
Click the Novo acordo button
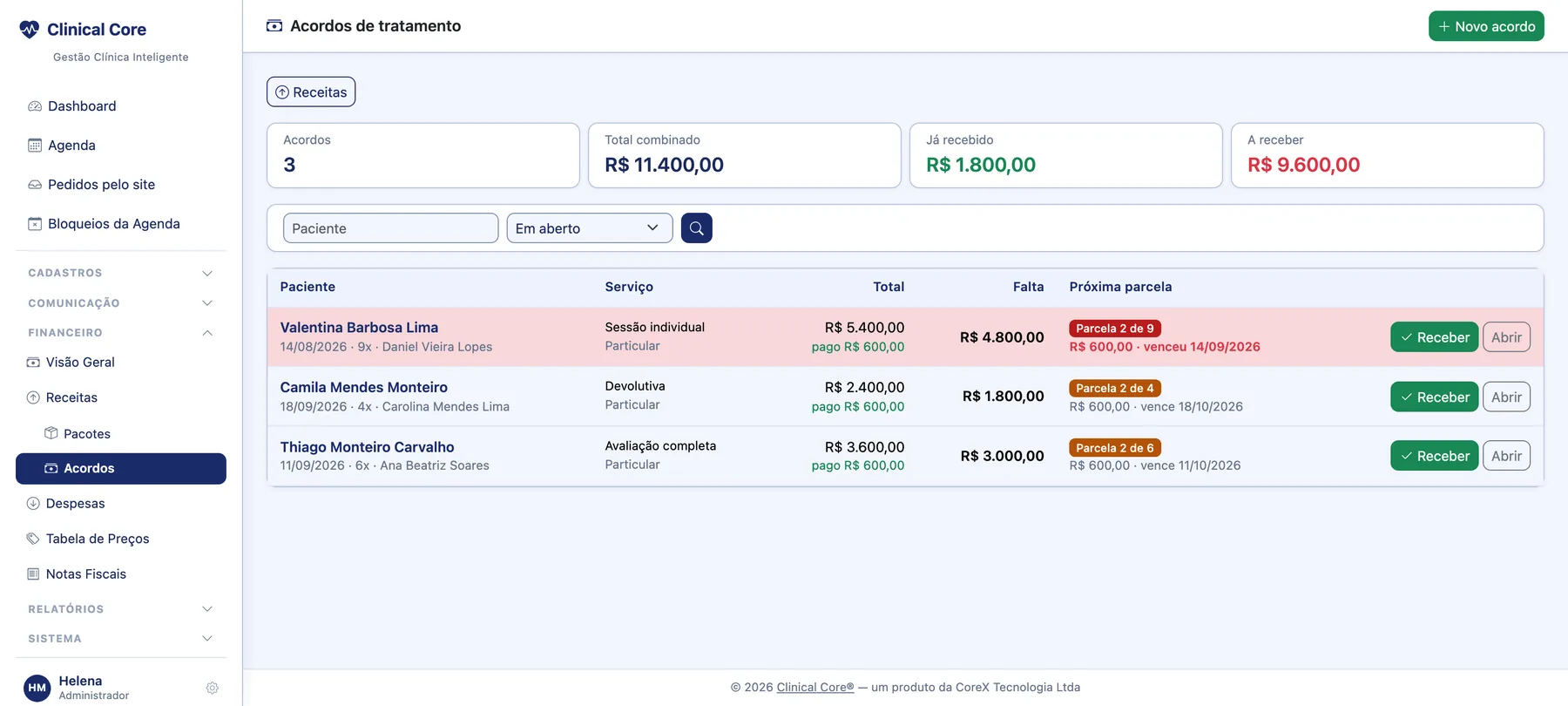click(1486, 26)
